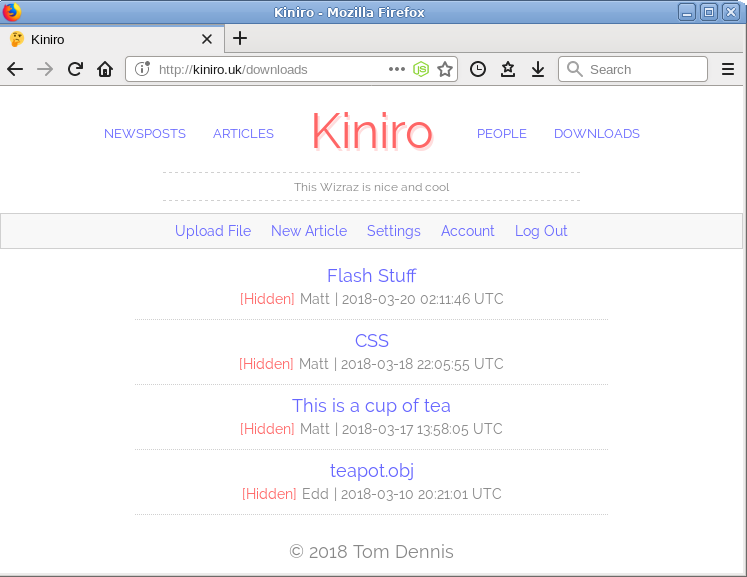747x577 pixels.
Task: Focus the Search input field
Action: pos(640,69)
